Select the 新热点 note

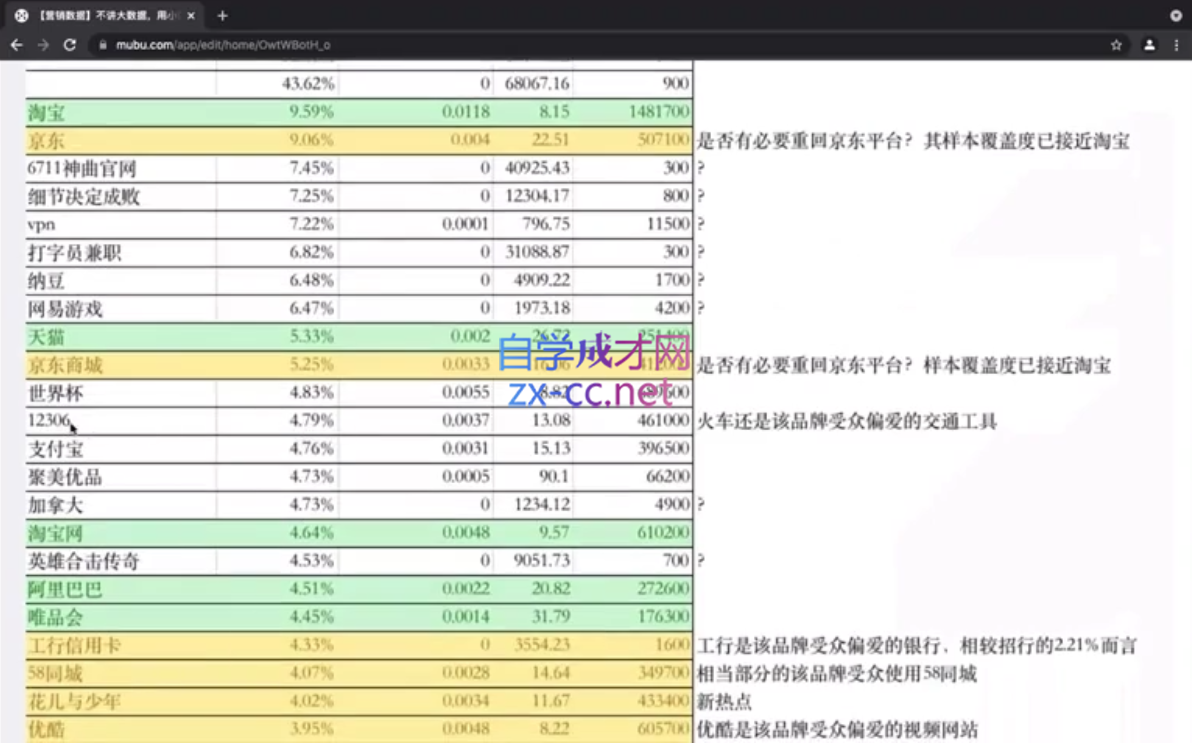click(x=724, y=702)
